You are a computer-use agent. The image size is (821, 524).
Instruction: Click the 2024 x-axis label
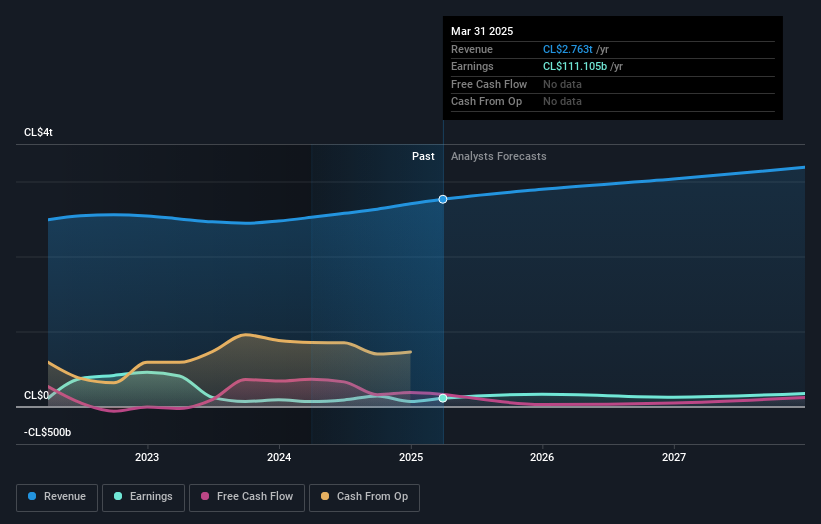(x=279, y=458)
